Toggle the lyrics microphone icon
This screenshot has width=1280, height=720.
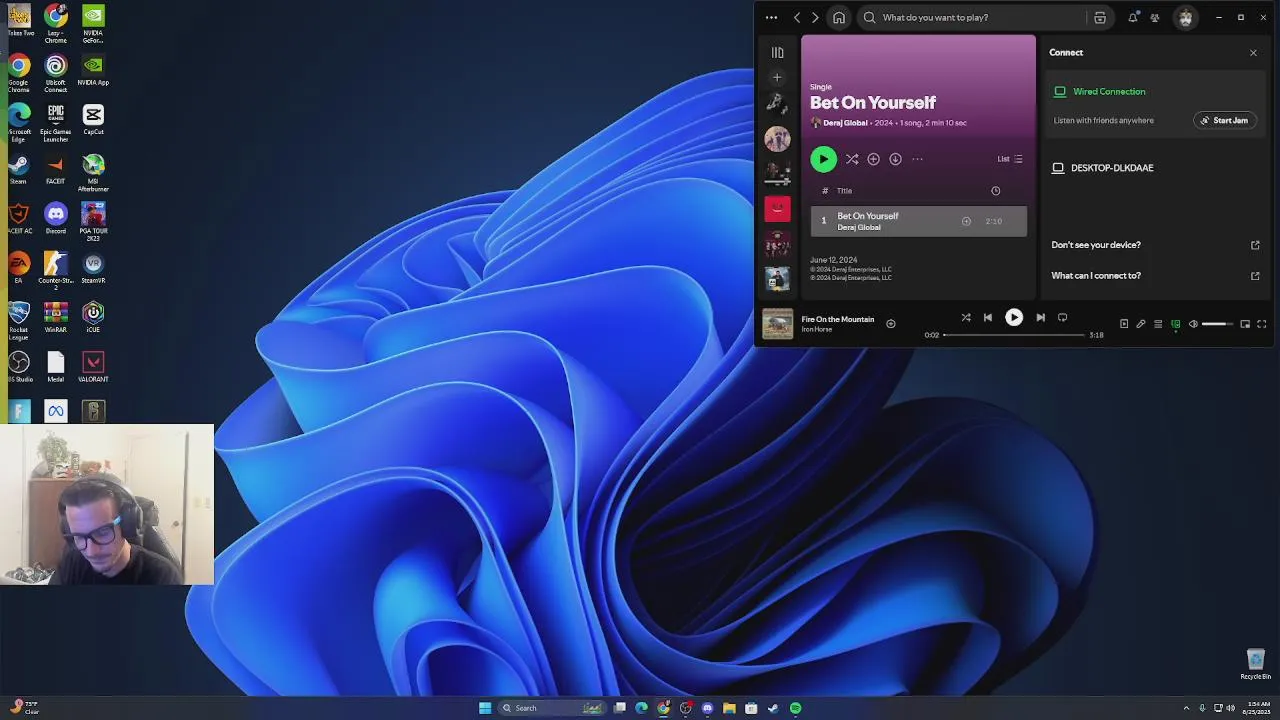(x=1141, y=324)
